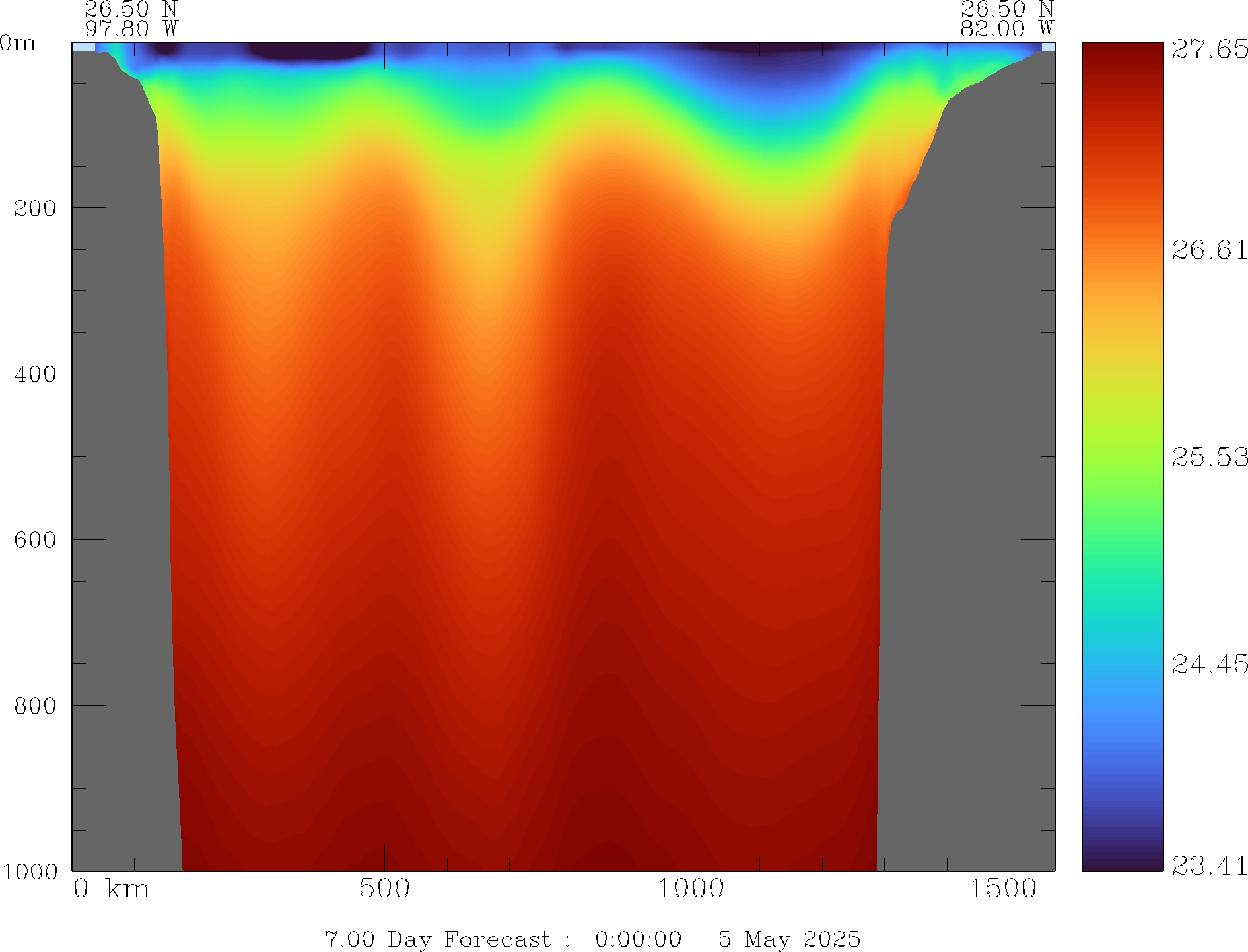This screenshot has height=952, width=1248.
Task: Click the 25.53 colorbar label
Action: 1210,458
